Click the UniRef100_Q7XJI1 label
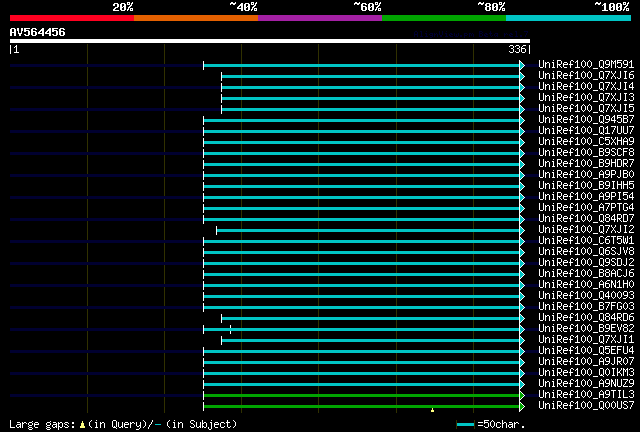 (x=586, y=340)
